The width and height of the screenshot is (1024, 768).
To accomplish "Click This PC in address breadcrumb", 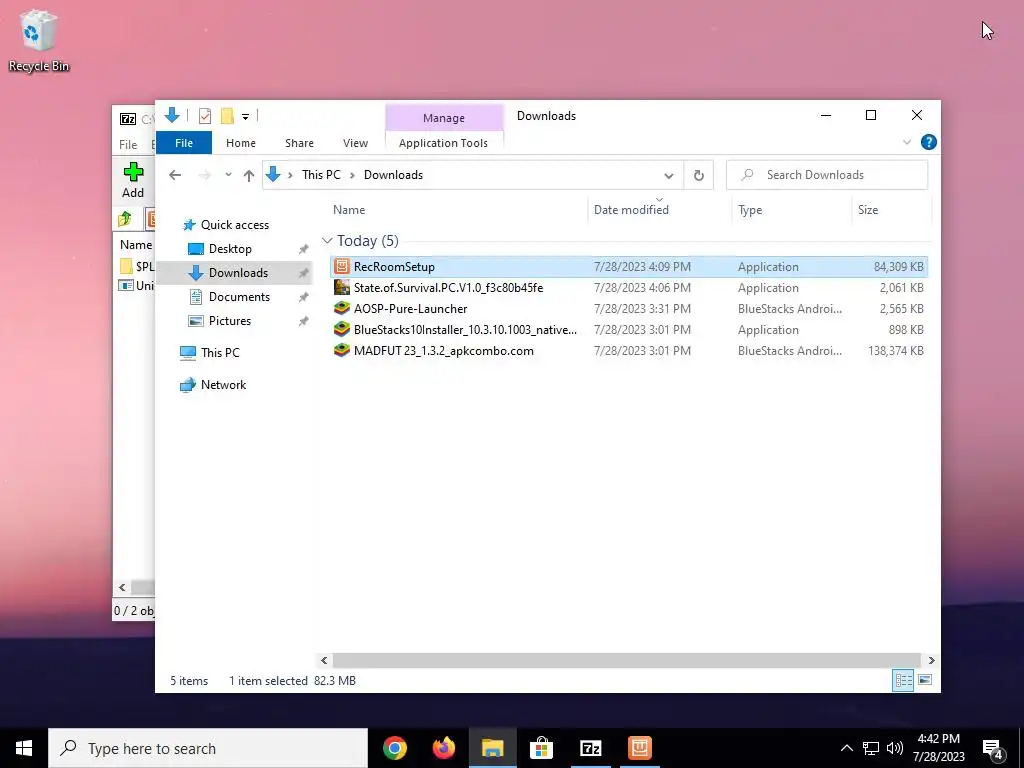I will click(321, 175).
